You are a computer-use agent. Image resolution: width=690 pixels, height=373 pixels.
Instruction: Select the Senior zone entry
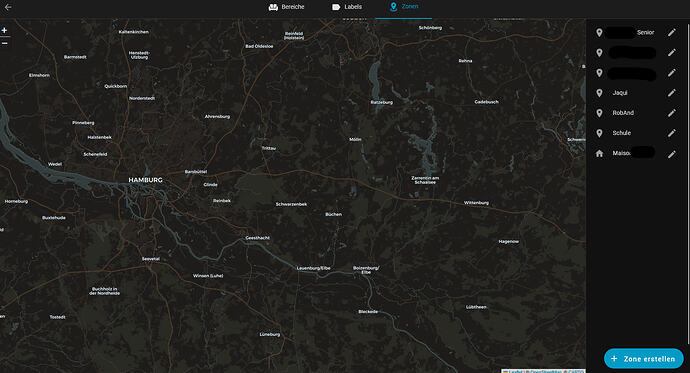(636, 33)
